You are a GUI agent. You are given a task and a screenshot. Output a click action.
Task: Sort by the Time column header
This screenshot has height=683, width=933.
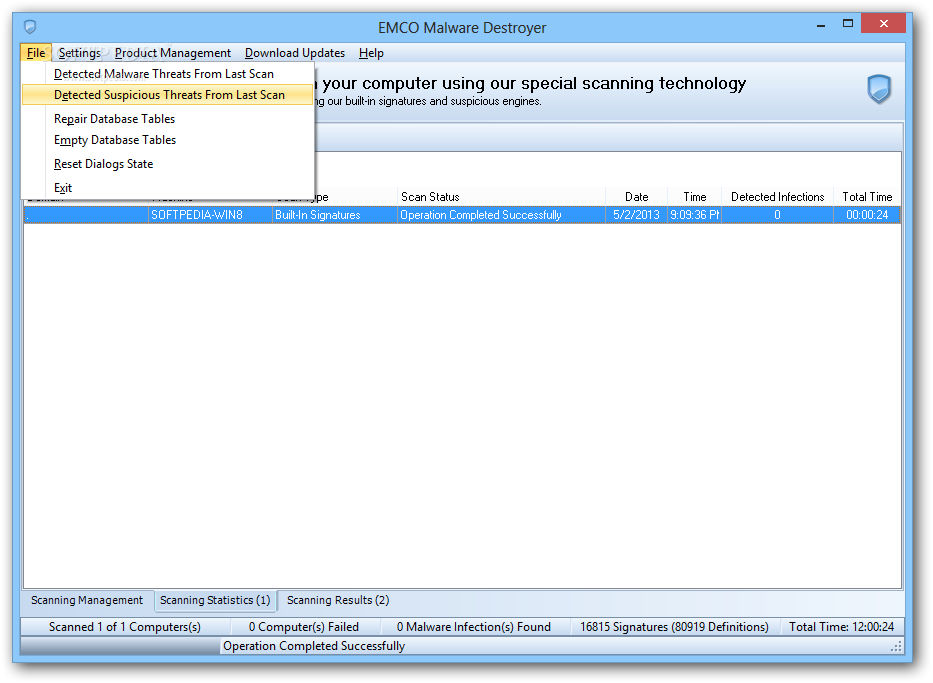point(694,197)
